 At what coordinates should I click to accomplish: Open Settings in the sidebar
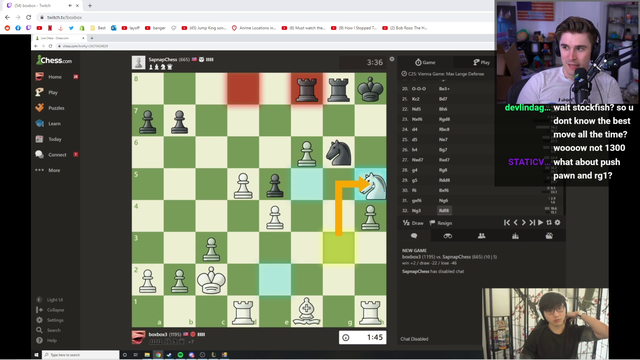50,320
